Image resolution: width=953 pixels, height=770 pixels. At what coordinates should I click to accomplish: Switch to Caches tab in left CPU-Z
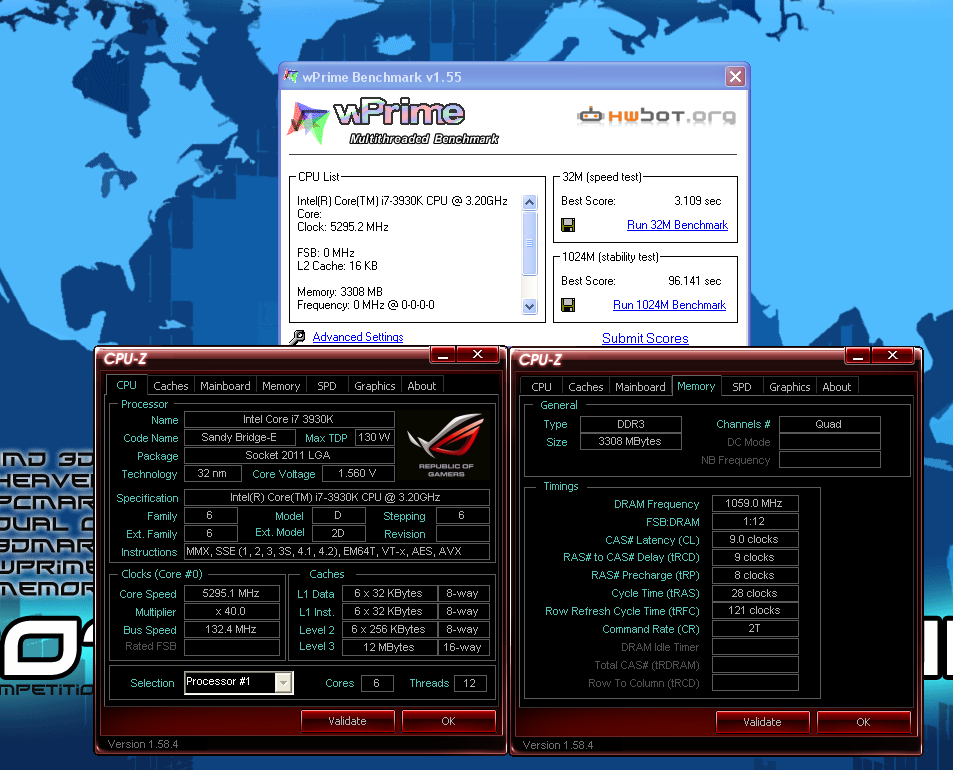coord(171,386)
